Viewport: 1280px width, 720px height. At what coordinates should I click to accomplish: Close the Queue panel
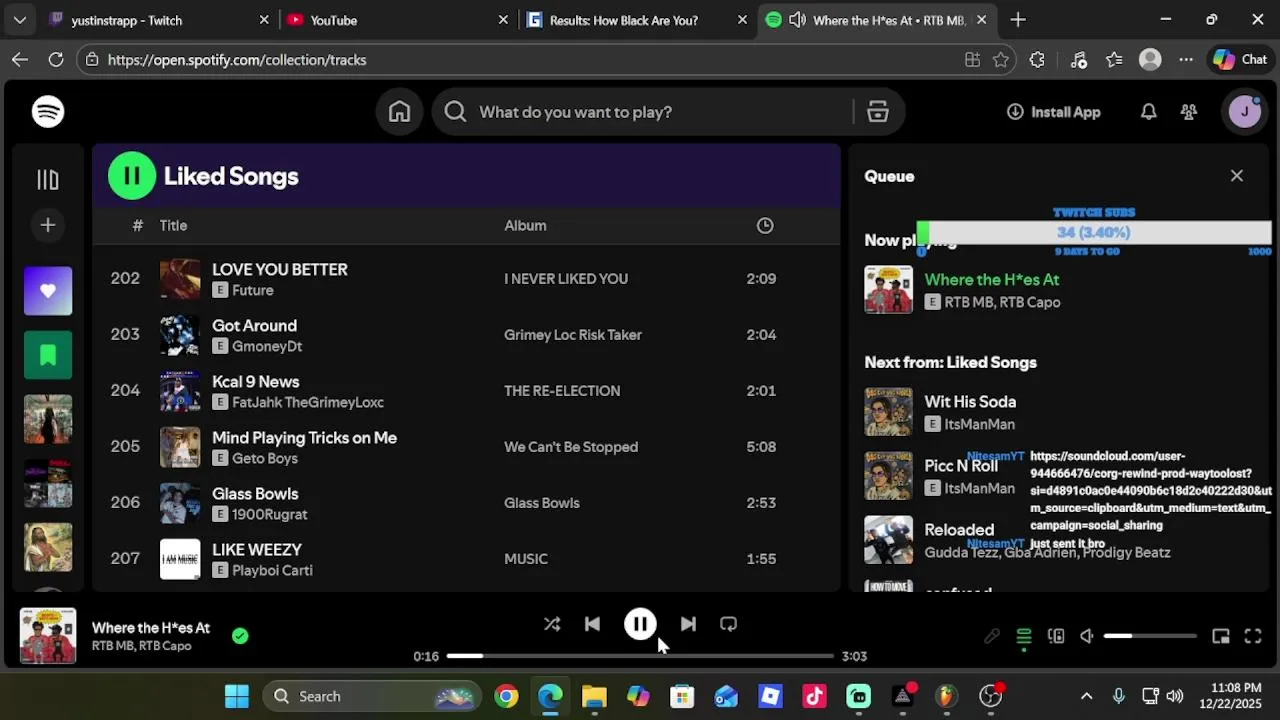[x=1237, y=176]
